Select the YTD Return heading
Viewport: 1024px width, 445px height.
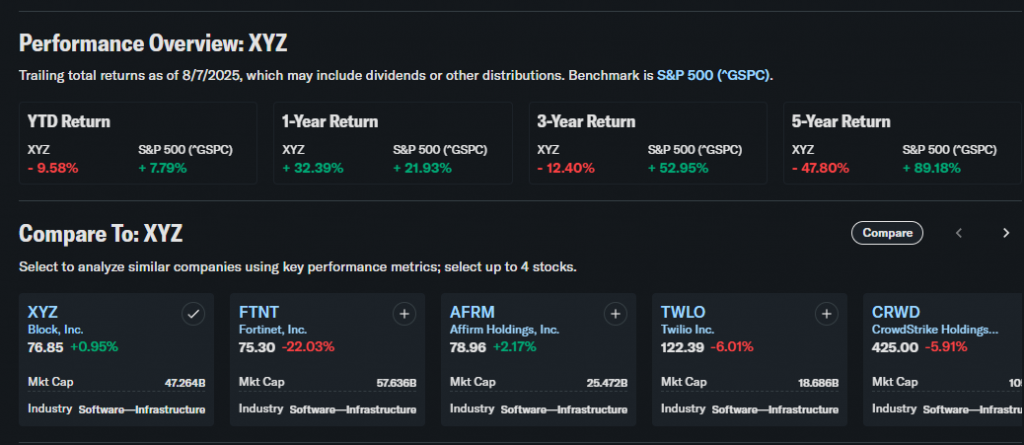point(69,122)
